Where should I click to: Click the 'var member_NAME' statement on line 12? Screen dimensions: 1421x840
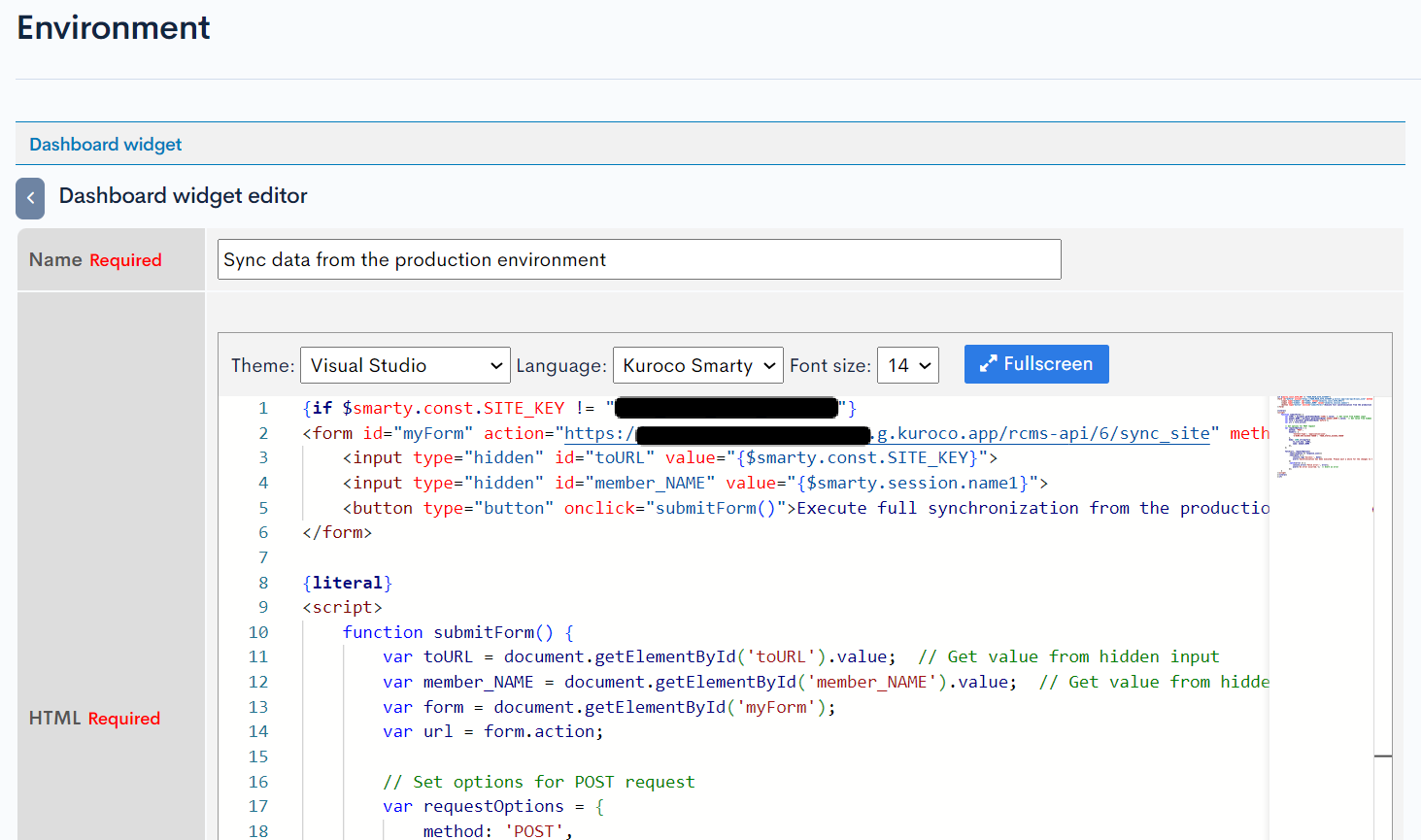pos(700,682)
